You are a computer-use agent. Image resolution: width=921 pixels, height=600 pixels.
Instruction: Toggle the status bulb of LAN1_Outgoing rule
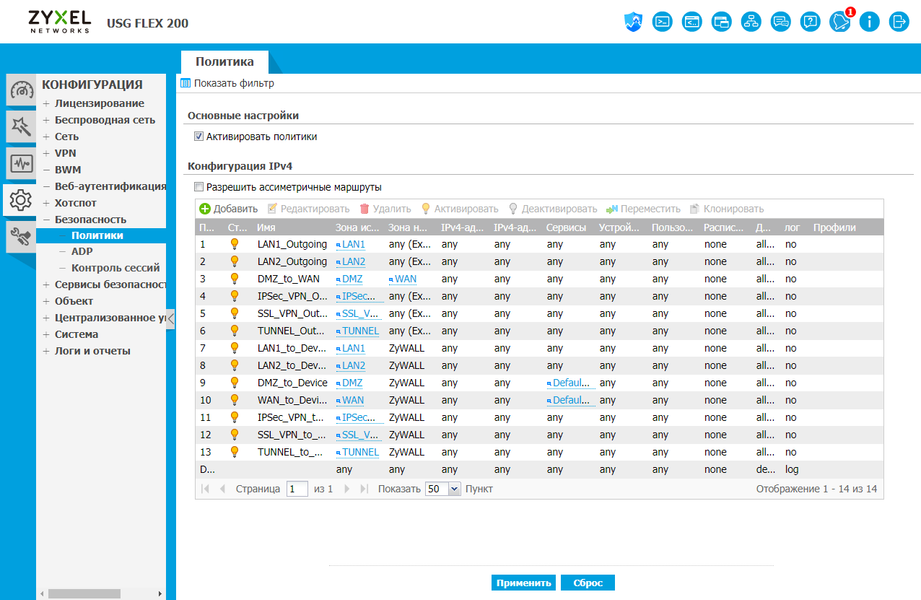pyautogui.click(x=234, y=244)
